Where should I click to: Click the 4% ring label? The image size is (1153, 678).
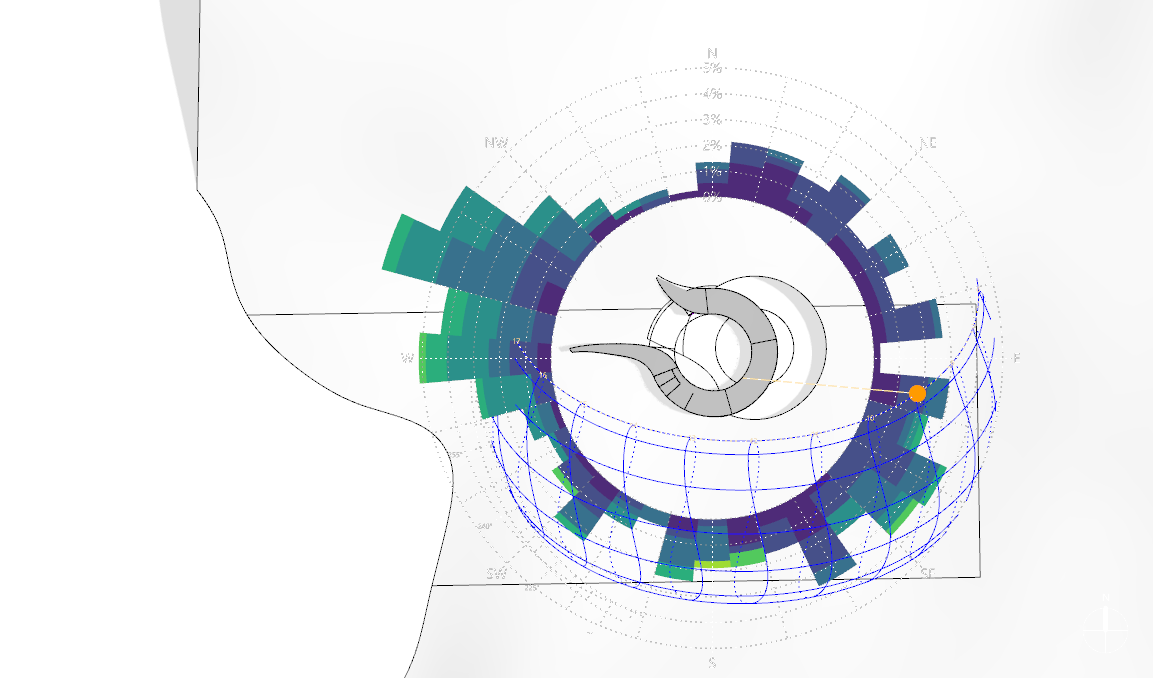click(712, 94)
